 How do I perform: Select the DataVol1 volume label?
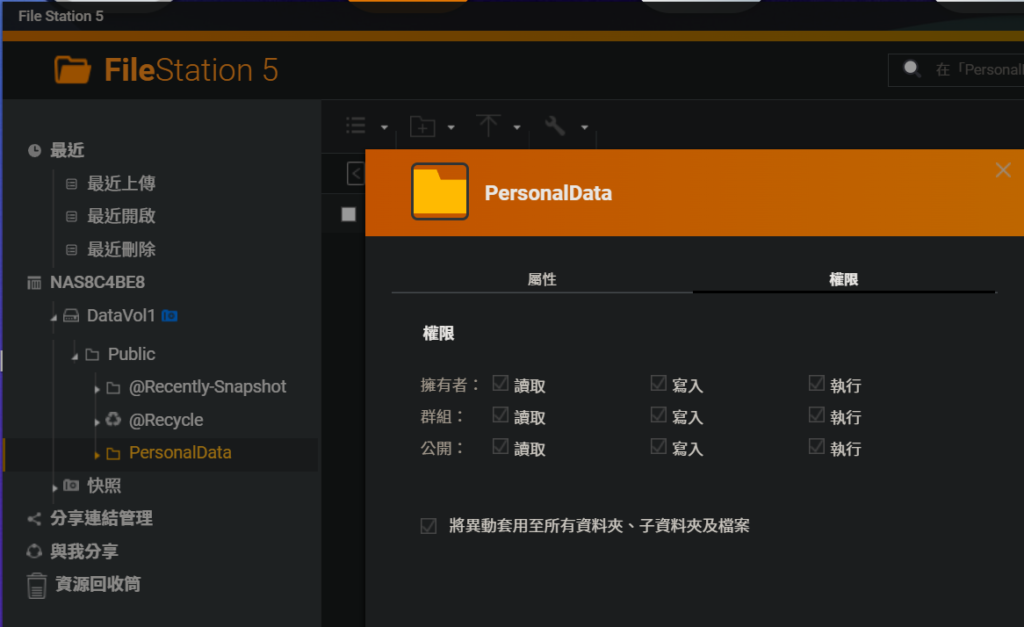pos(121,315)
